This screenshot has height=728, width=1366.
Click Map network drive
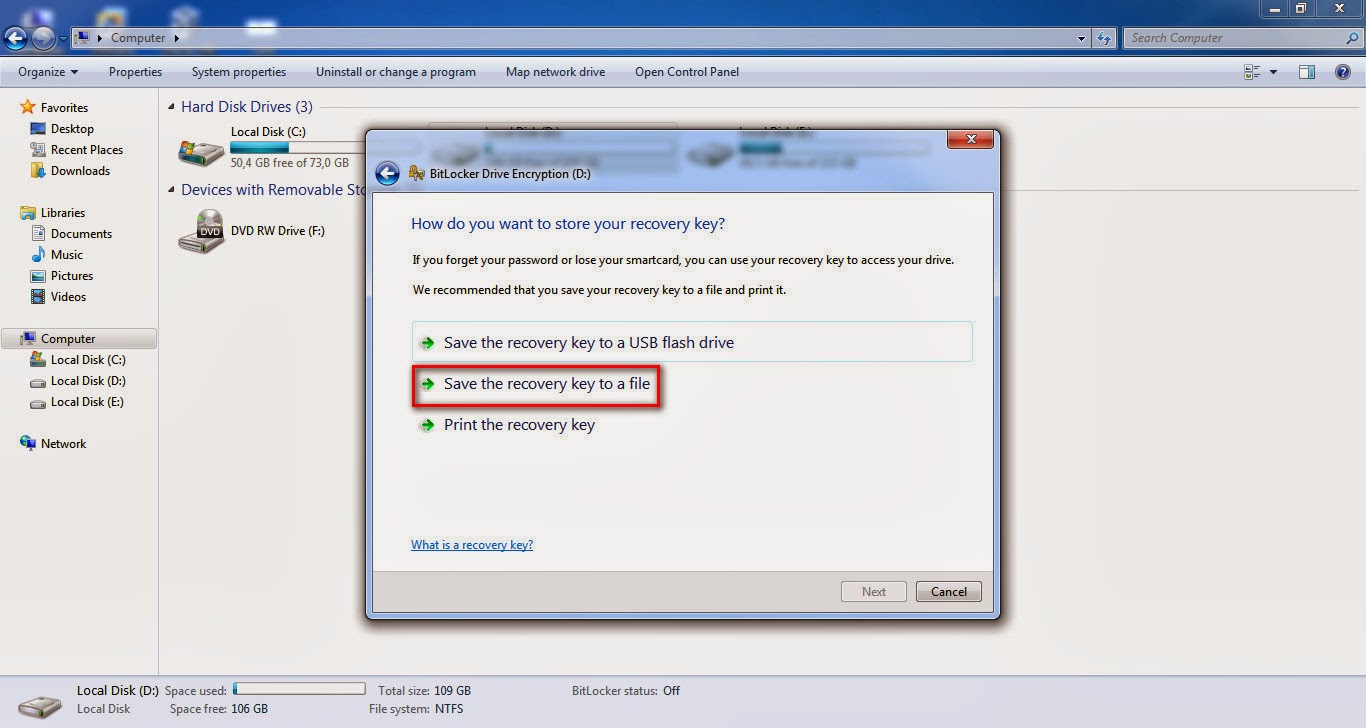point(555,72)
